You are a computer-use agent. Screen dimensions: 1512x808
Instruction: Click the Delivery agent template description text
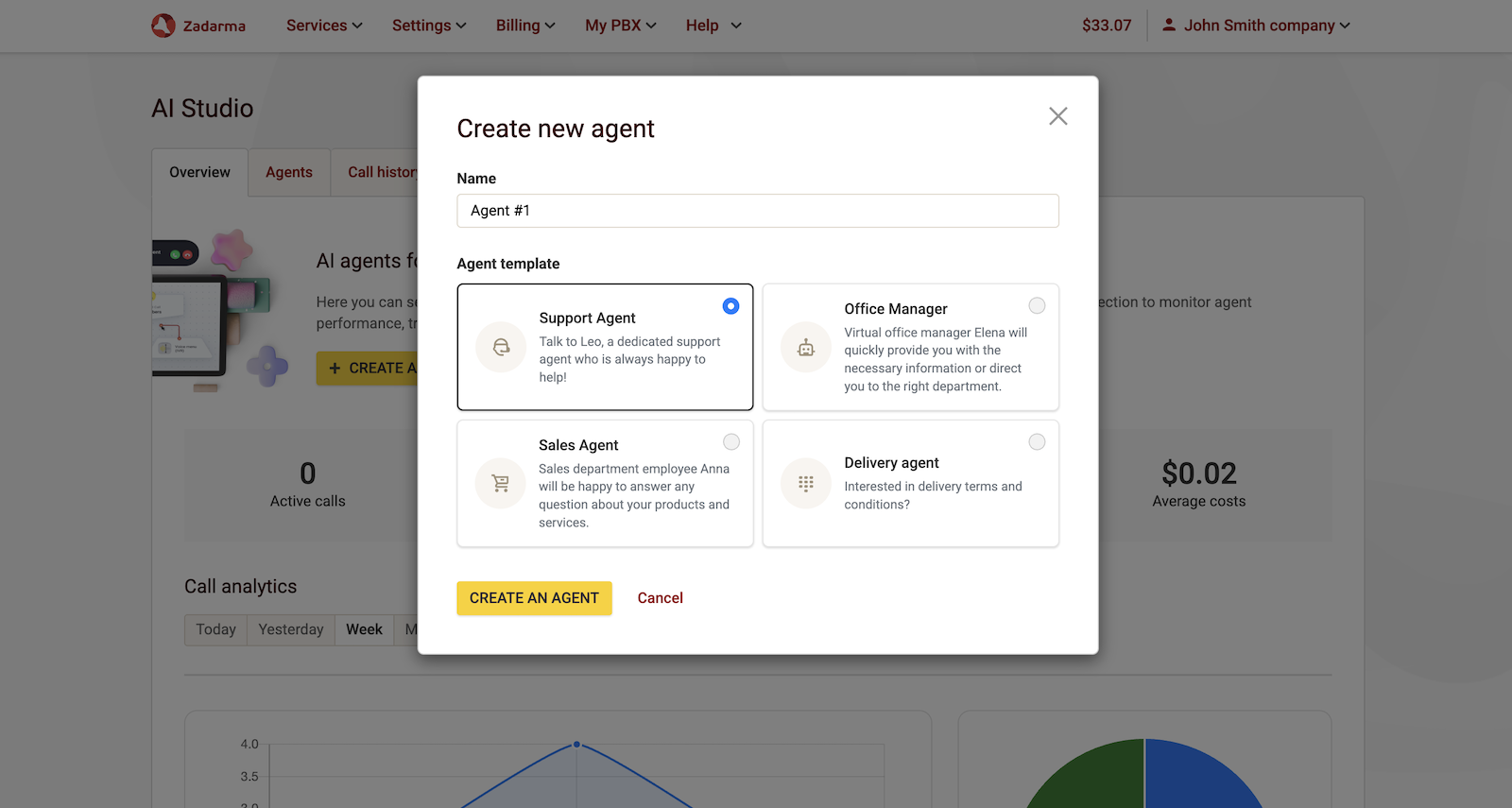(x=933, y=495)
